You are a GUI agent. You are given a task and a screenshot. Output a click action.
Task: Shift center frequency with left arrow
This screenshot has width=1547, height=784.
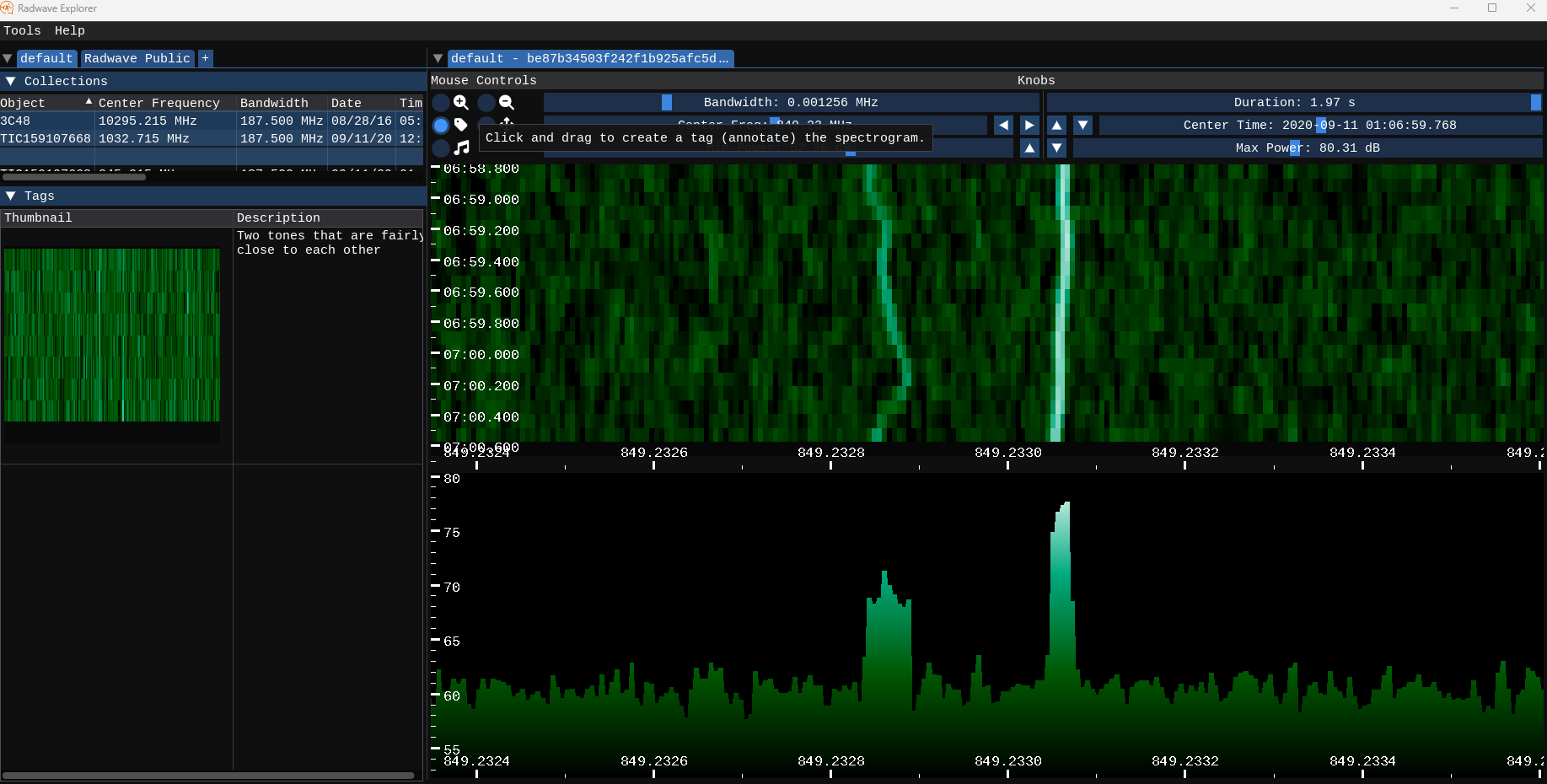pos(1003,125)
